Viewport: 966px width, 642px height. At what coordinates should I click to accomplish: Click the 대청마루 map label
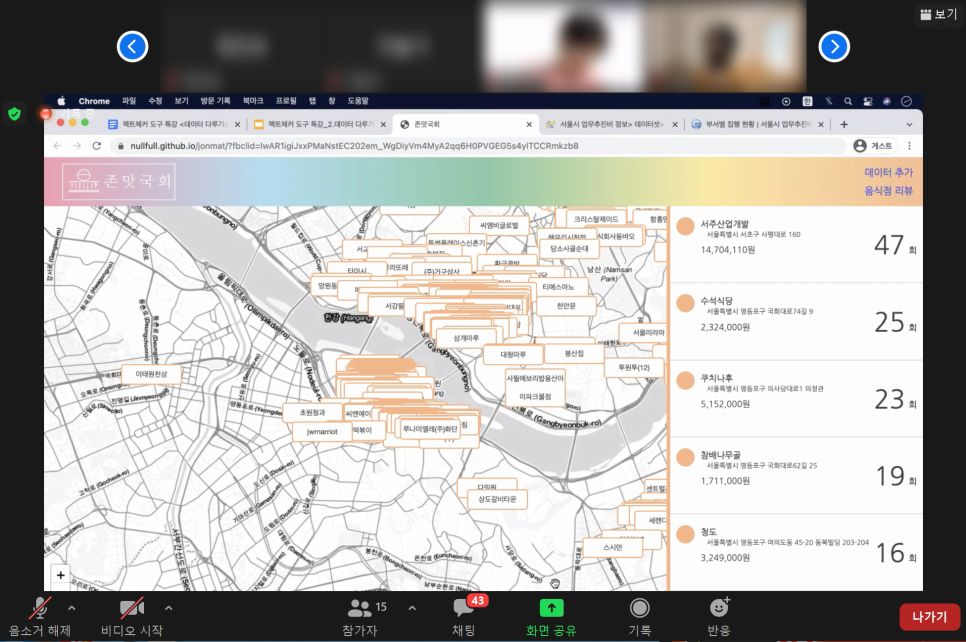[x=513, y=355]
